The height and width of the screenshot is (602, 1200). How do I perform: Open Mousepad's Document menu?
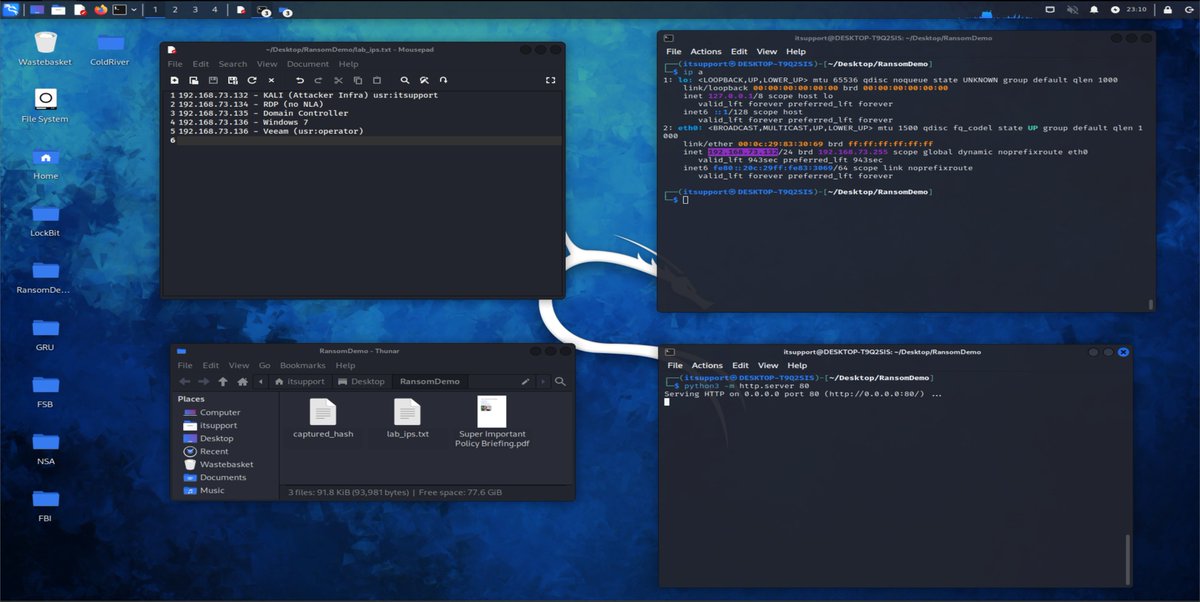coord(308,64)
